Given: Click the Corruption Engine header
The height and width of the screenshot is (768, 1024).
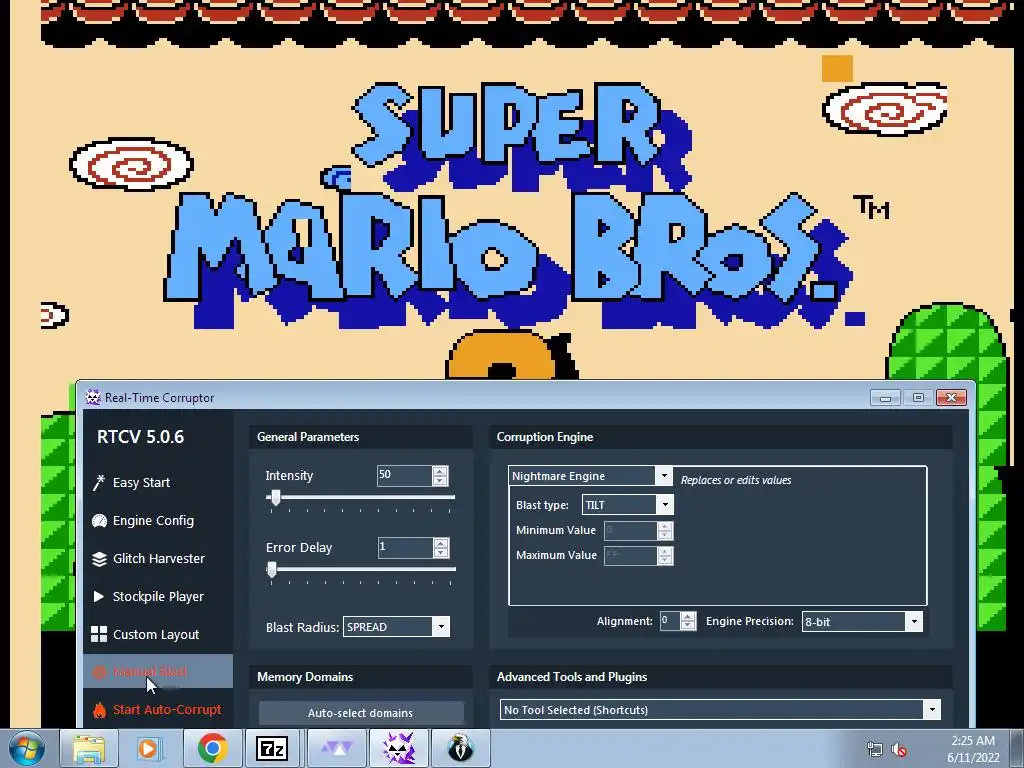Looking at the screenshot, I should pos(545,437).
